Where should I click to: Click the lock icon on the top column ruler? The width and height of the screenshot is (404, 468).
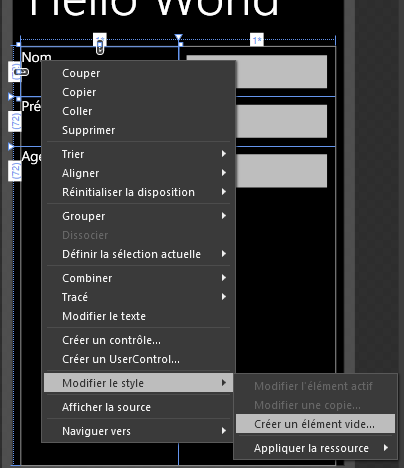coord(100,47)
